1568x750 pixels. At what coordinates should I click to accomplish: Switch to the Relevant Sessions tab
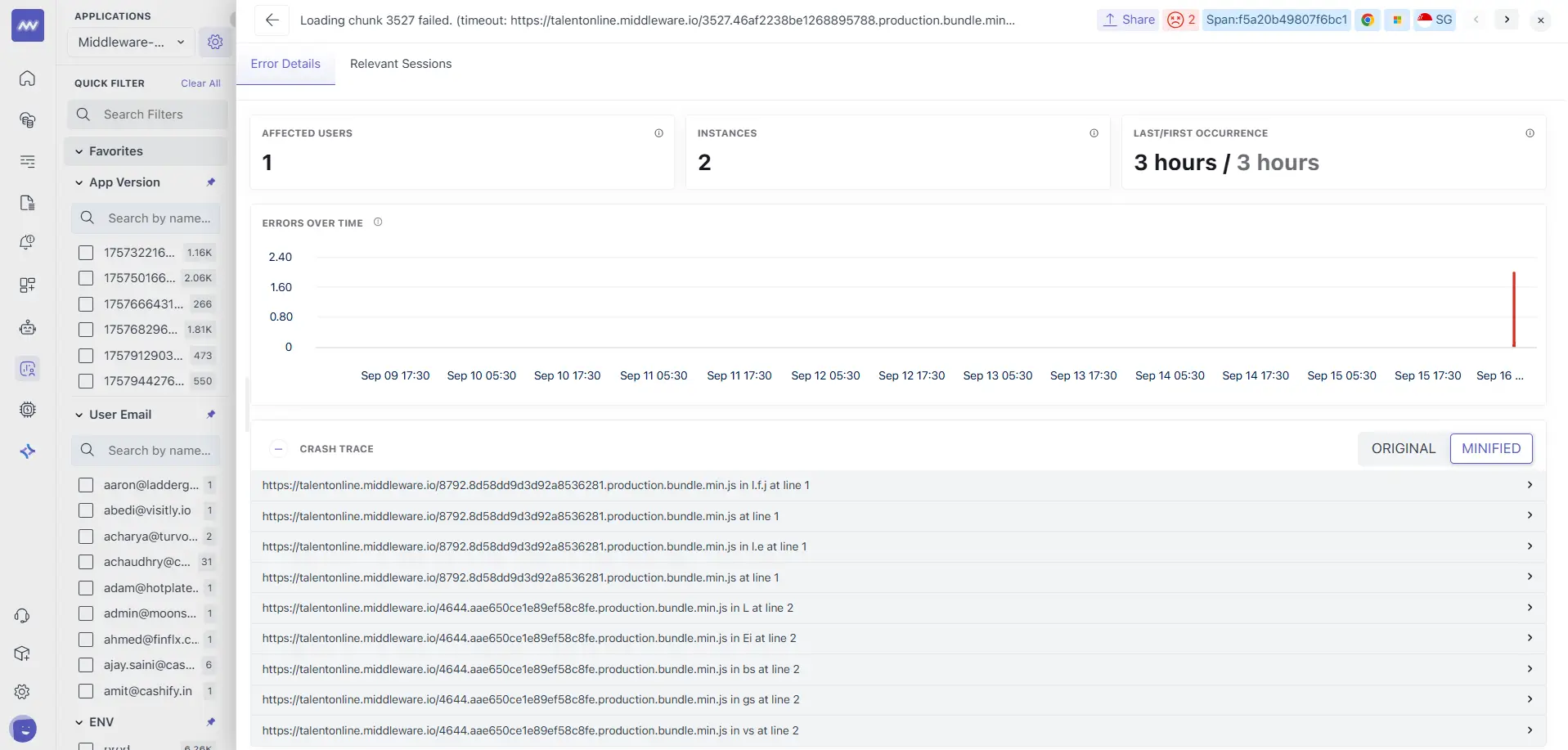400,64
